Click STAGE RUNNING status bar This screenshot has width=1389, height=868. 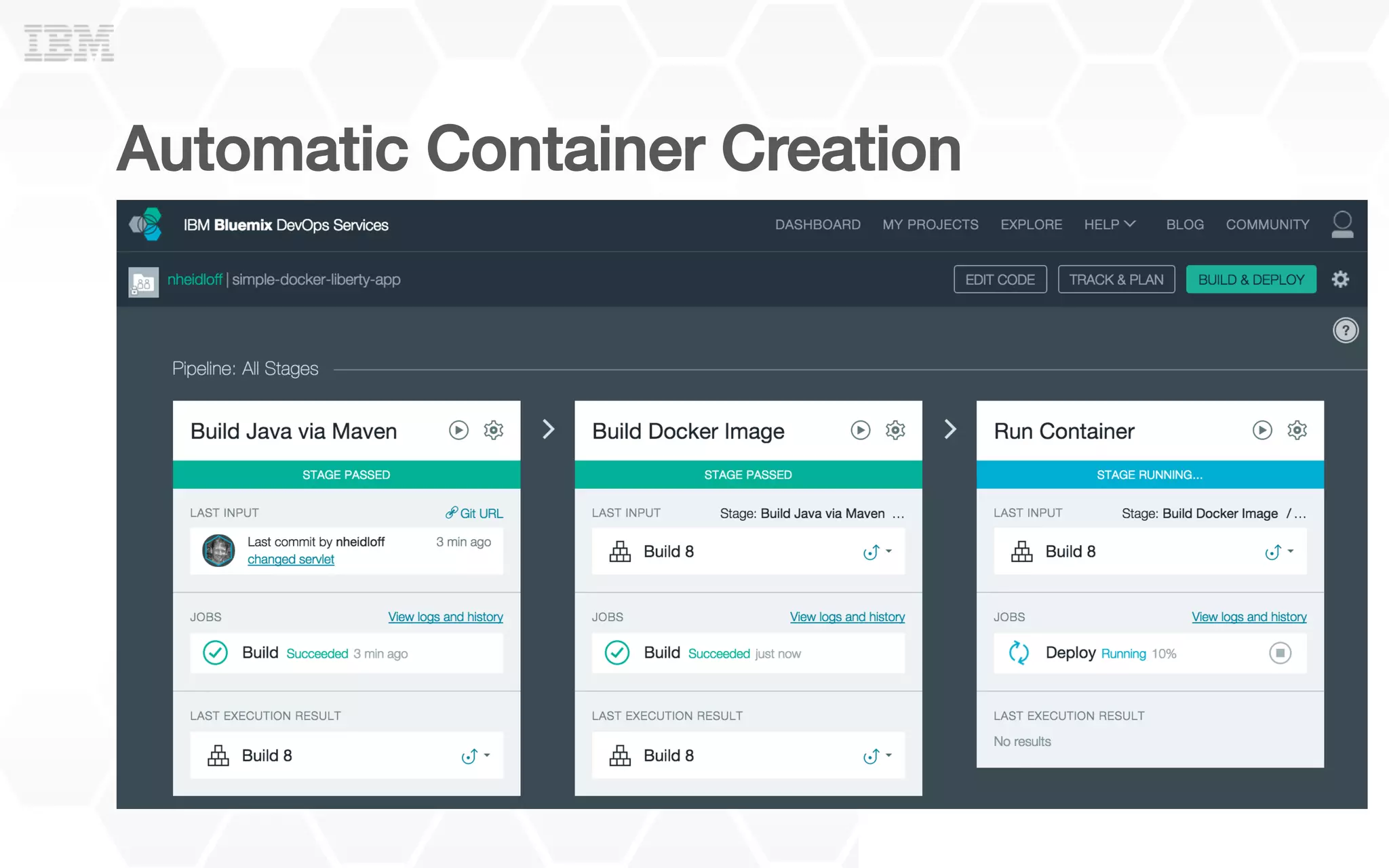click(1150, 475)
